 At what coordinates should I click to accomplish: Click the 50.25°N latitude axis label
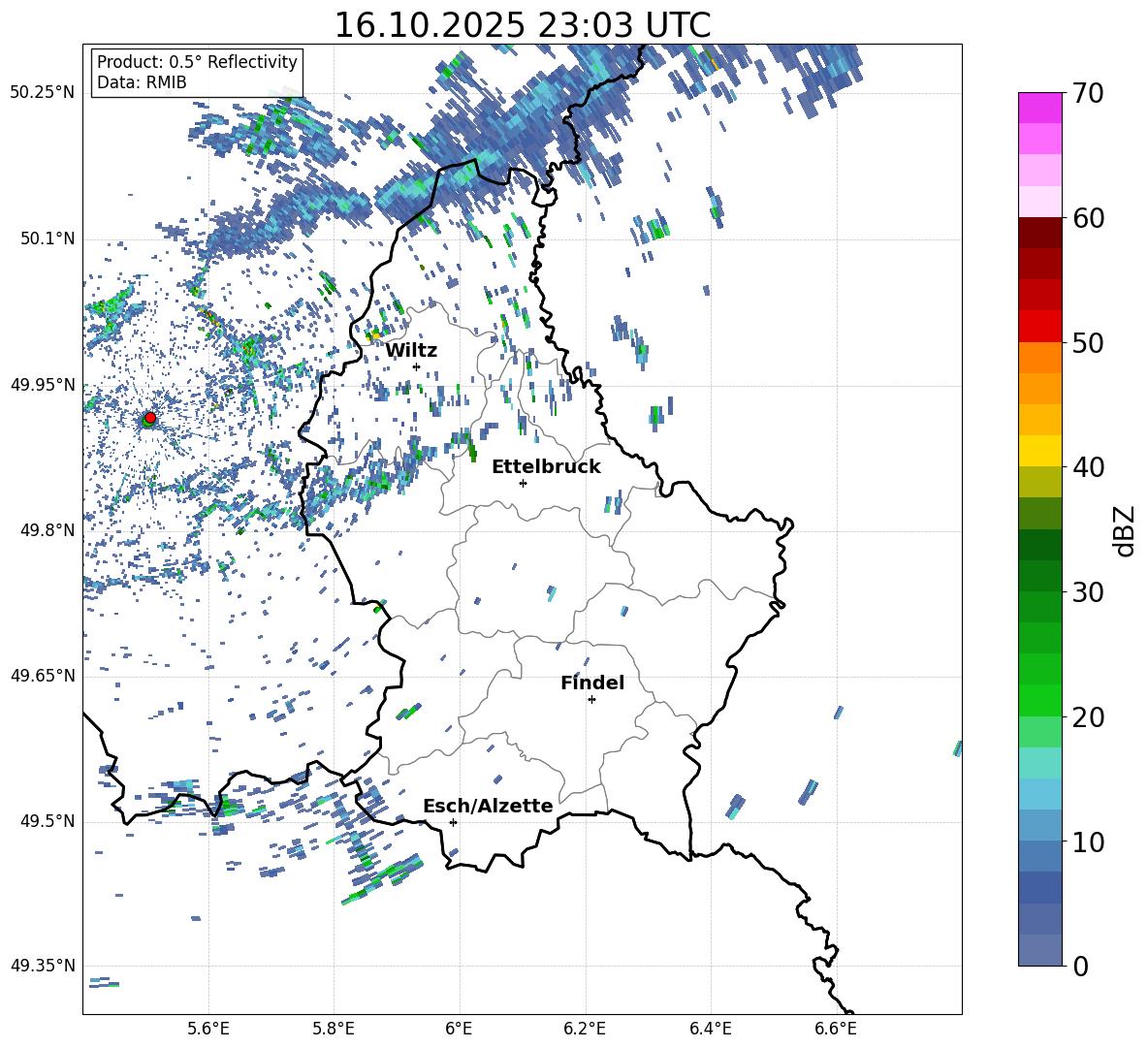pyautogui.click(x=43, y=93)
